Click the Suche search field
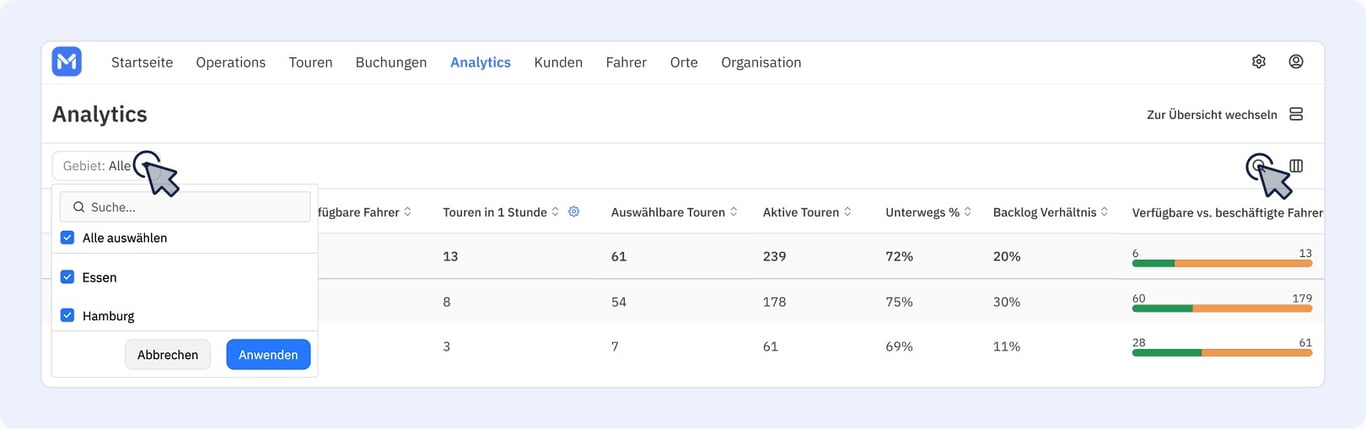The width and height of the screenshot is (1366, 429). [185, 207]
